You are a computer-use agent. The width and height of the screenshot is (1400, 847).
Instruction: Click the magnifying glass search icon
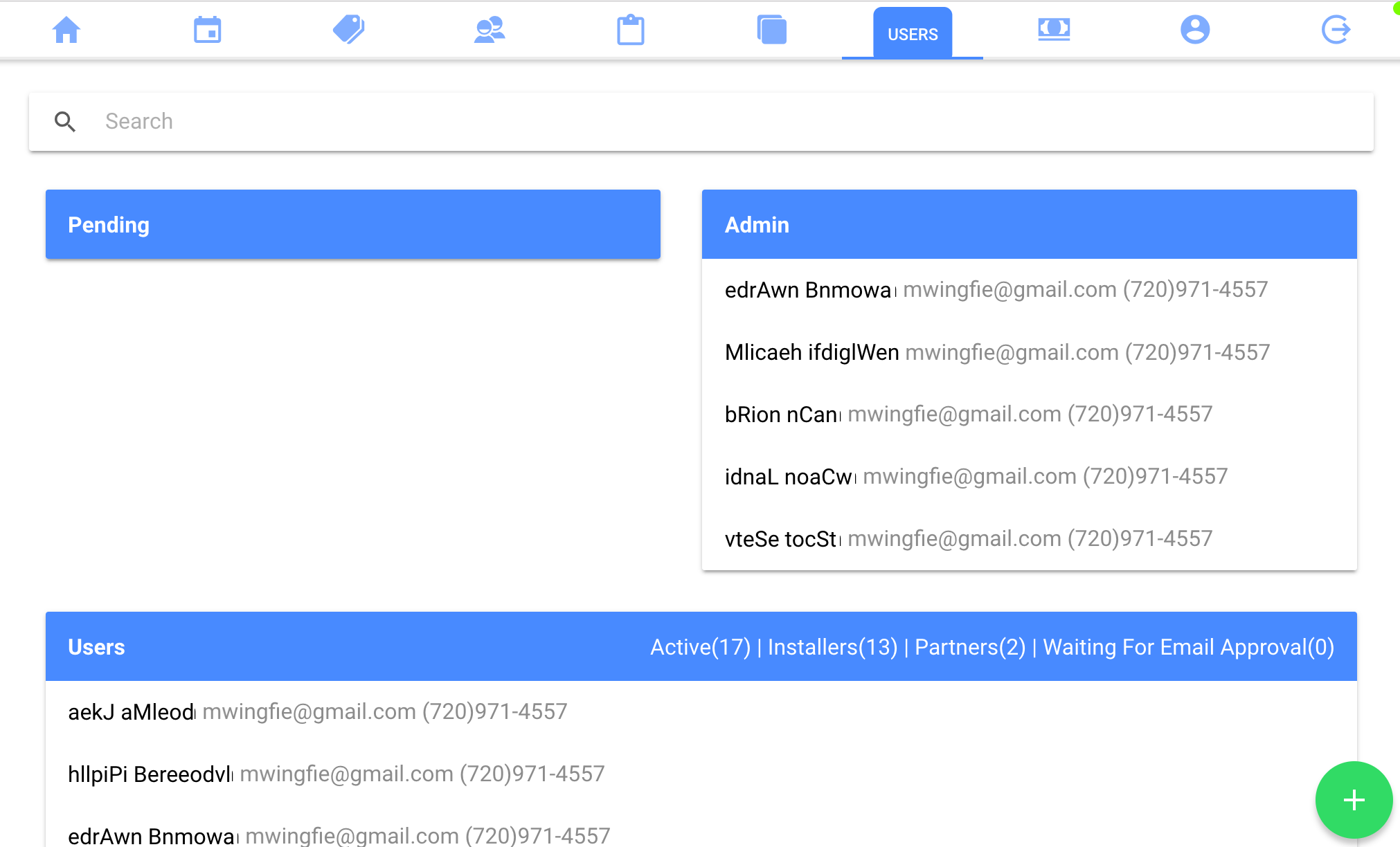(65, 121)
